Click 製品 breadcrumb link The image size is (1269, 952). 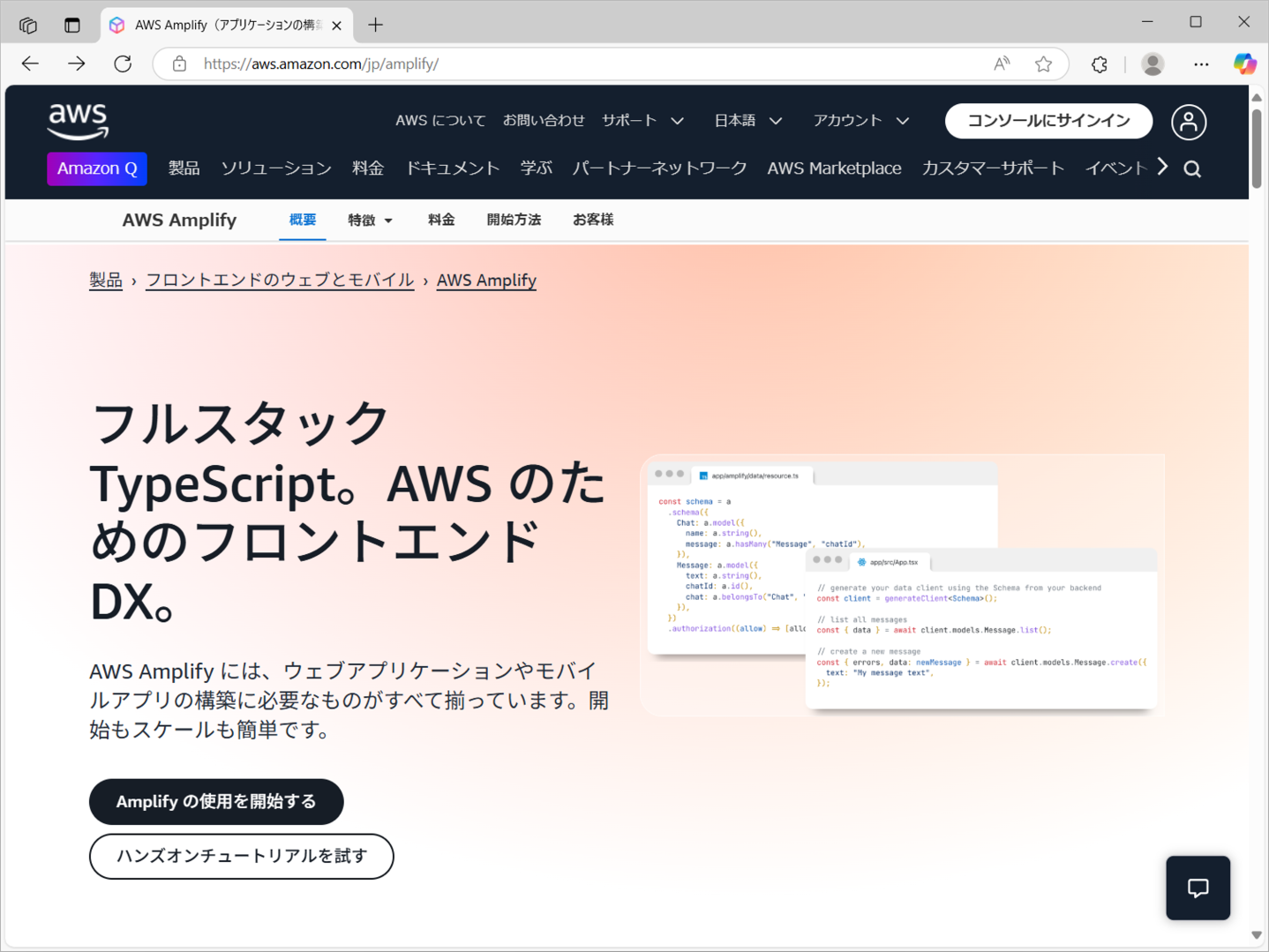click(106, 280)
